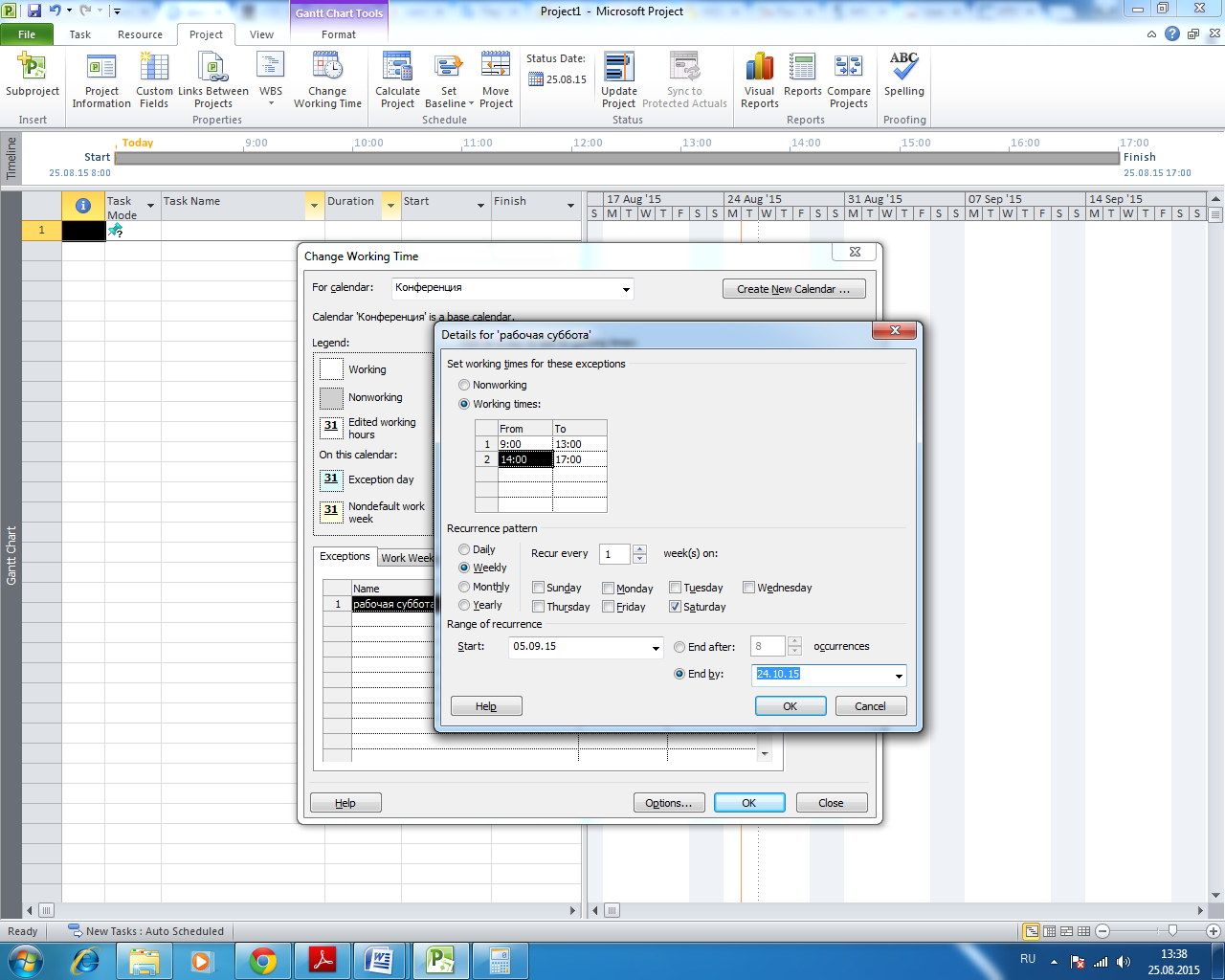Cancel the Details dialog
The height and width of the screenshot is (980, 1225).
click(x=870, y=706)
